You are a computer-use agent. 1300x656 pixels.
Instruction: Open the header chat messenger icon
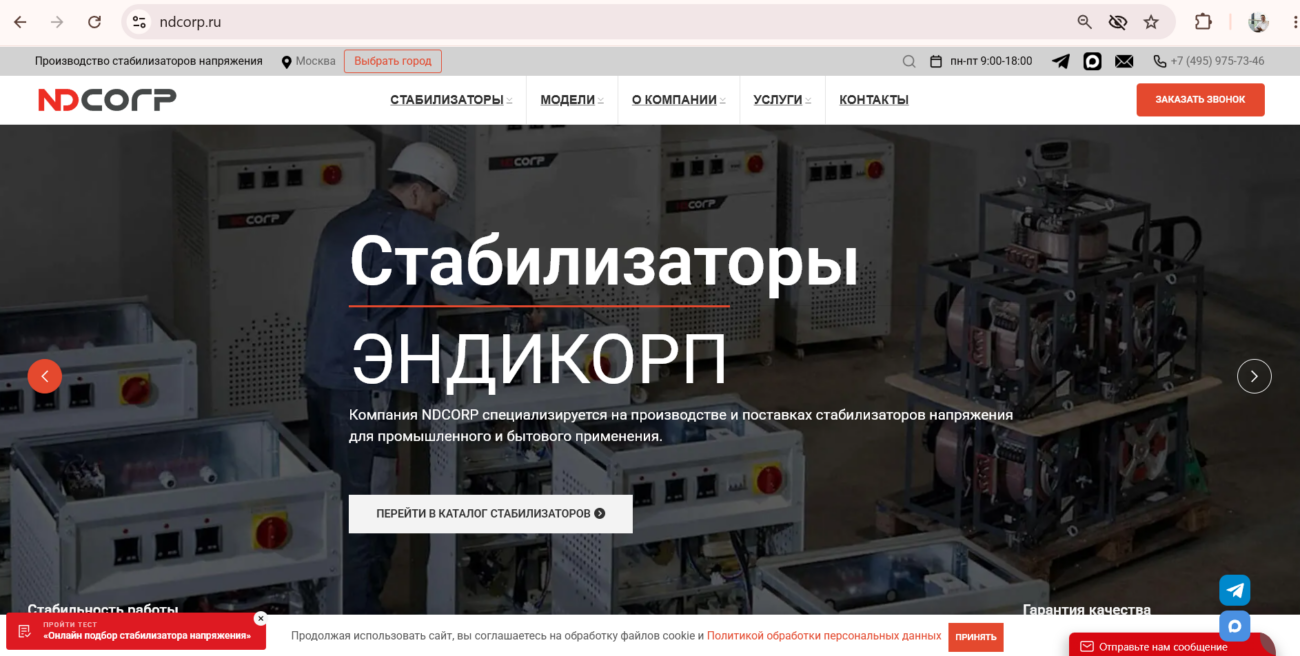point(1093,61)
